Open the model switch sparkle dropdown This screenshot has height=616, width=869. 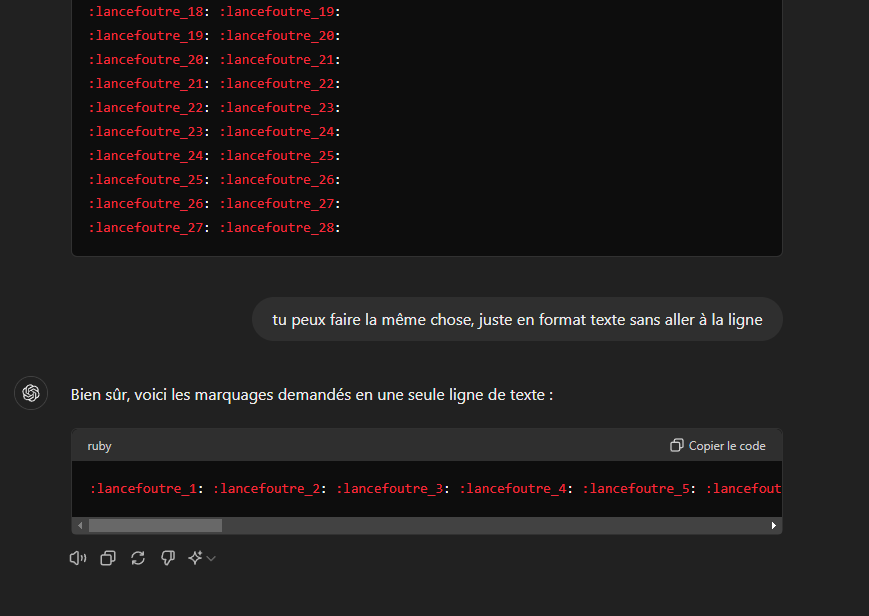201,558
